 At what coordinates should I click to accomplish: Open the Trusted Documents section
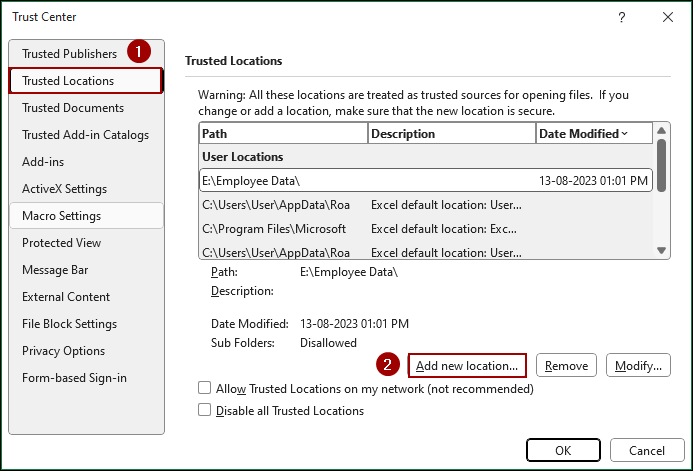[86, 108]
